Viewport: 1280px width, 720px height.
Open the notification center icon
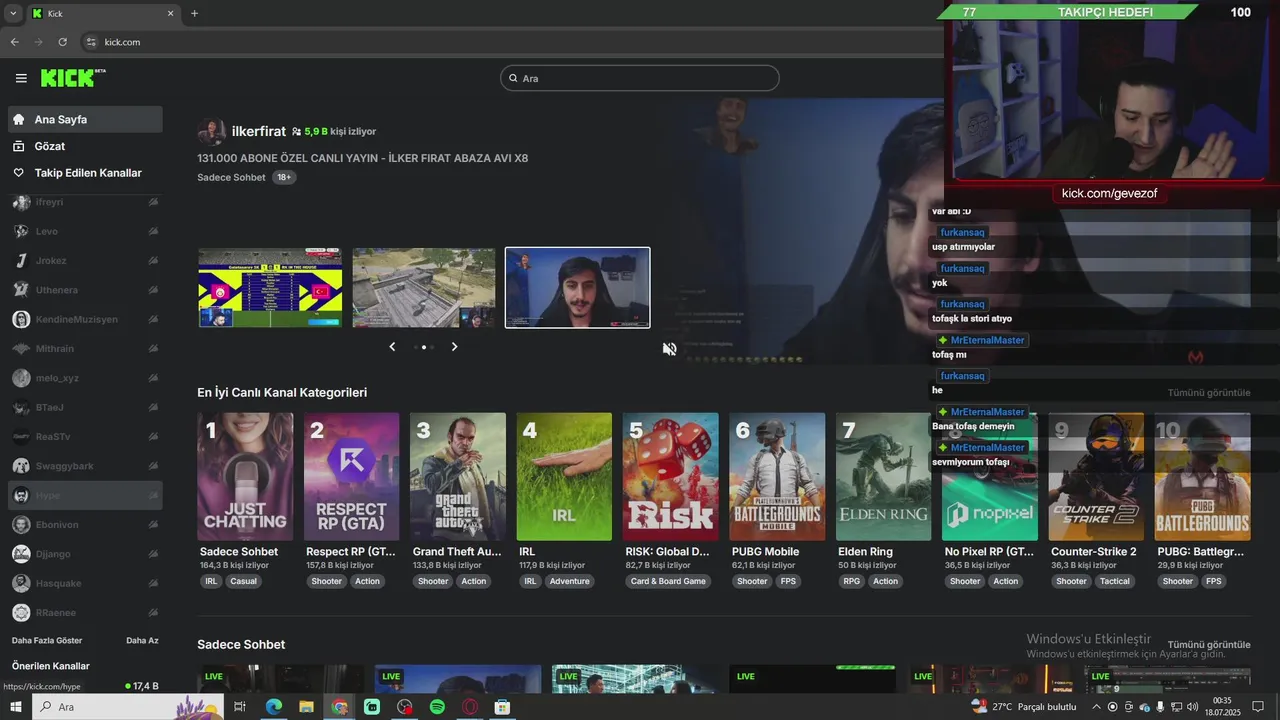coord(1258,707)
